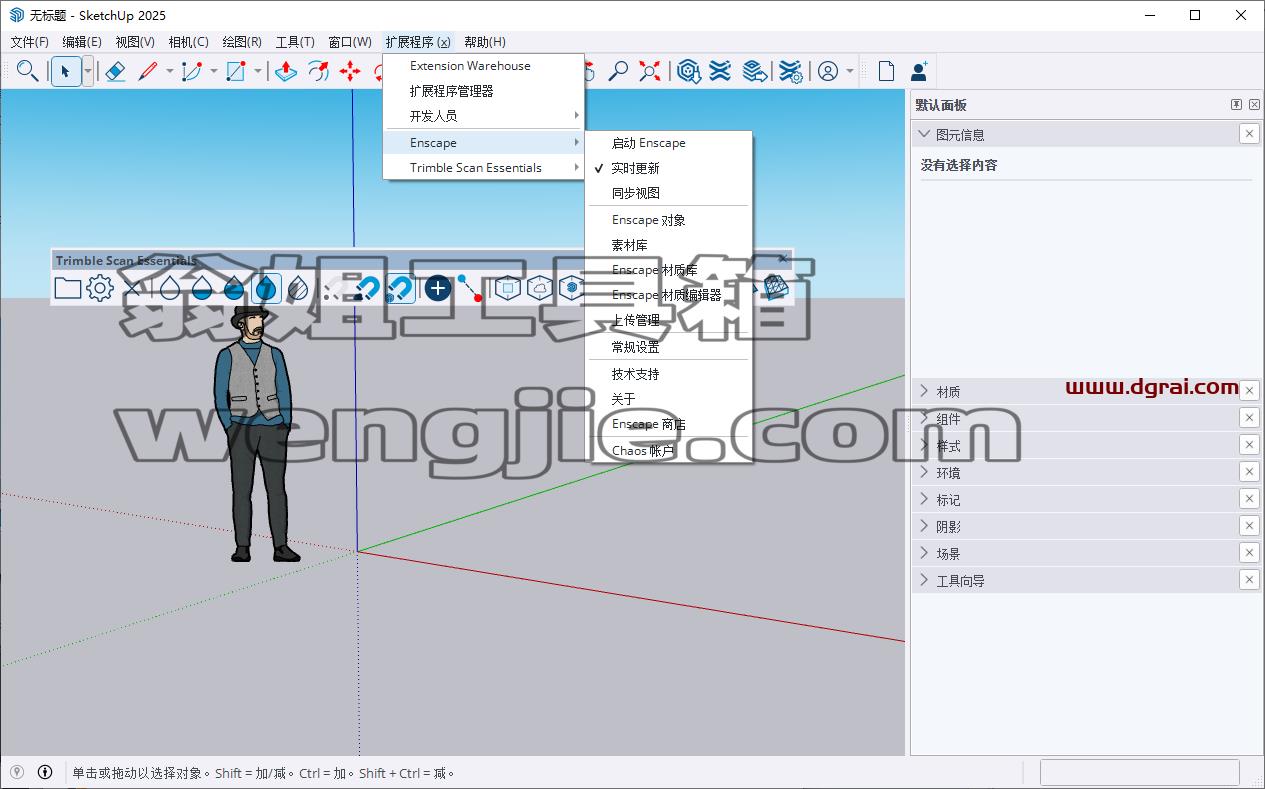The image size is (1265, 789).
Task: Click the empty outlined droplet icon
Action: 169,288
